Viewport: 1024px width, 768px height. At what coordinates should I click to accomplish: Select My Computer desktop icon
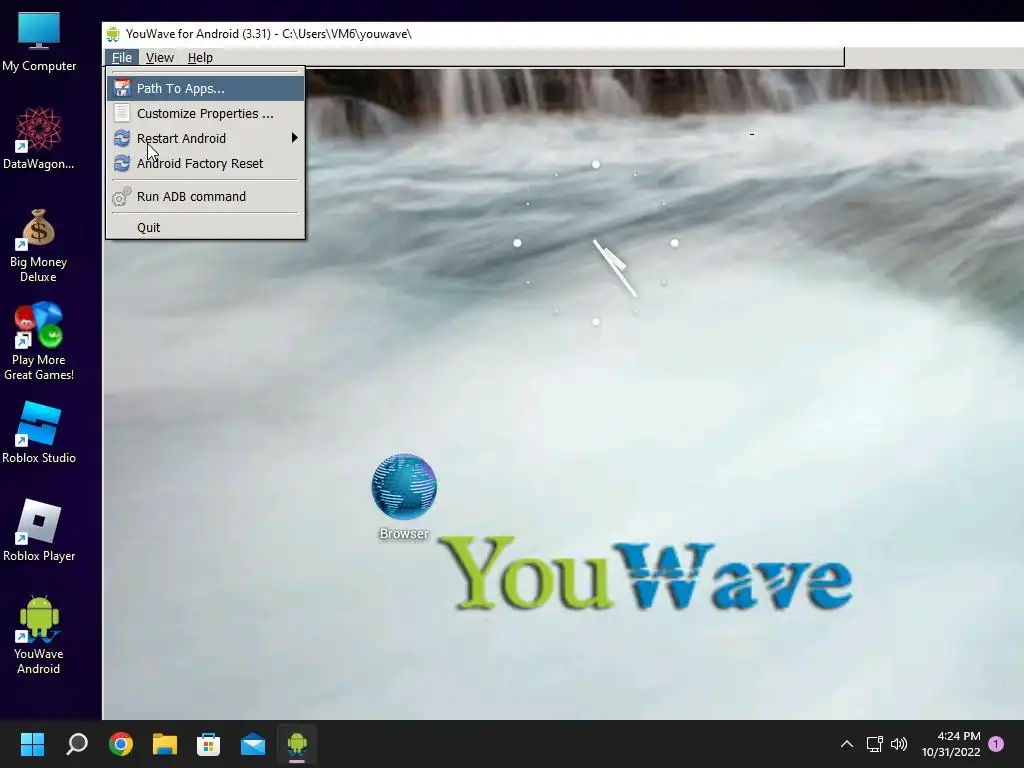pos(39,42)
